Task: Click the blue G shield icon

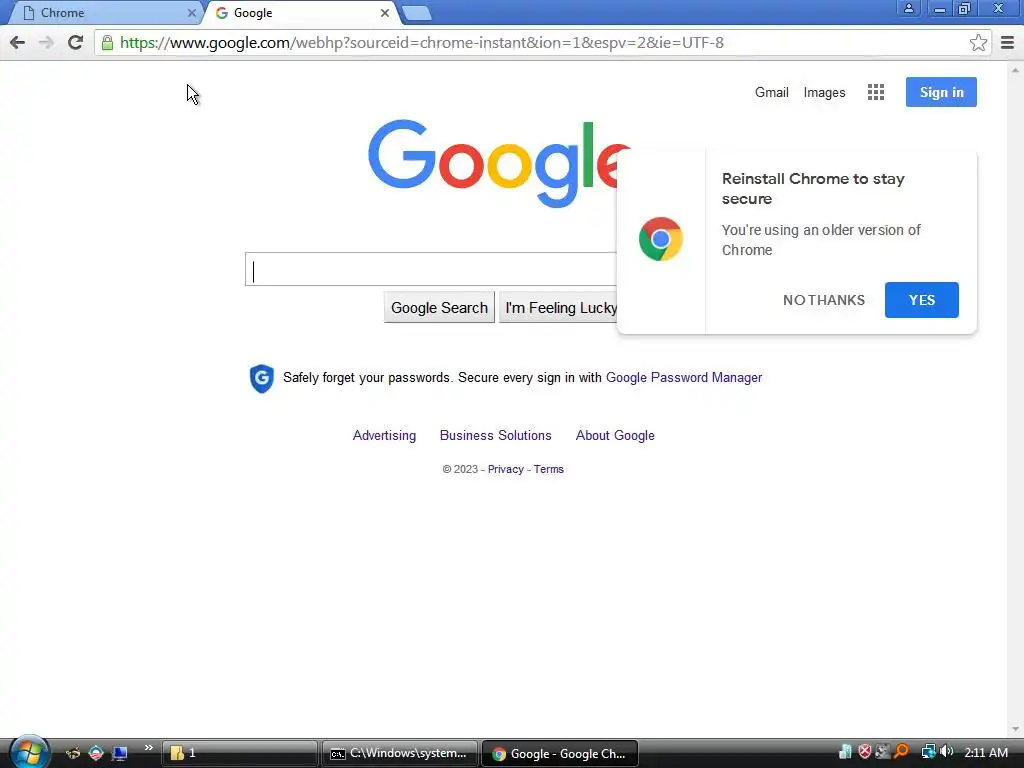Action: [x=262, y=378]
